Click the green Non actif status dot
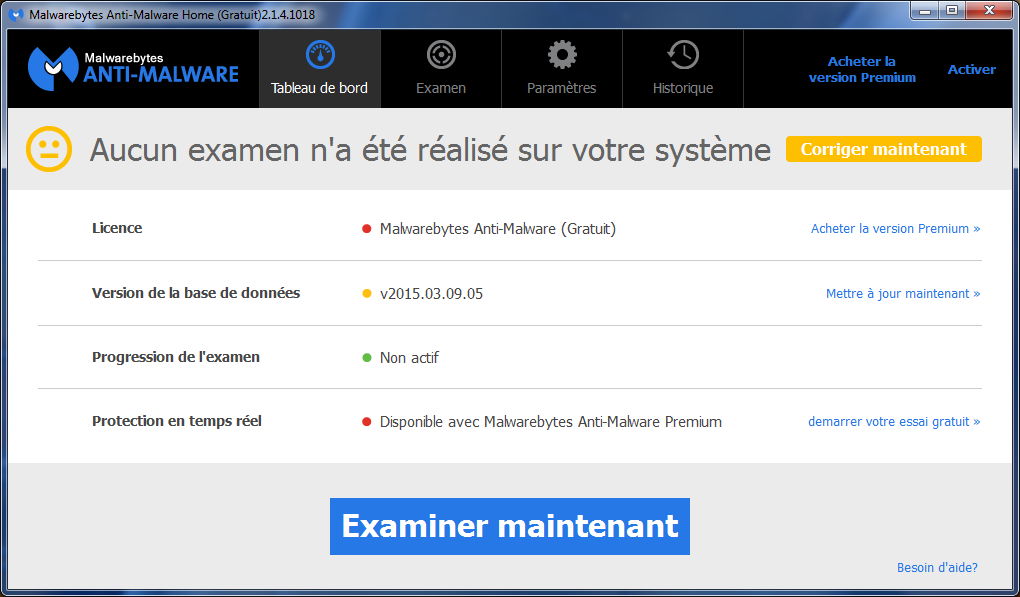 tap(366, 357)
